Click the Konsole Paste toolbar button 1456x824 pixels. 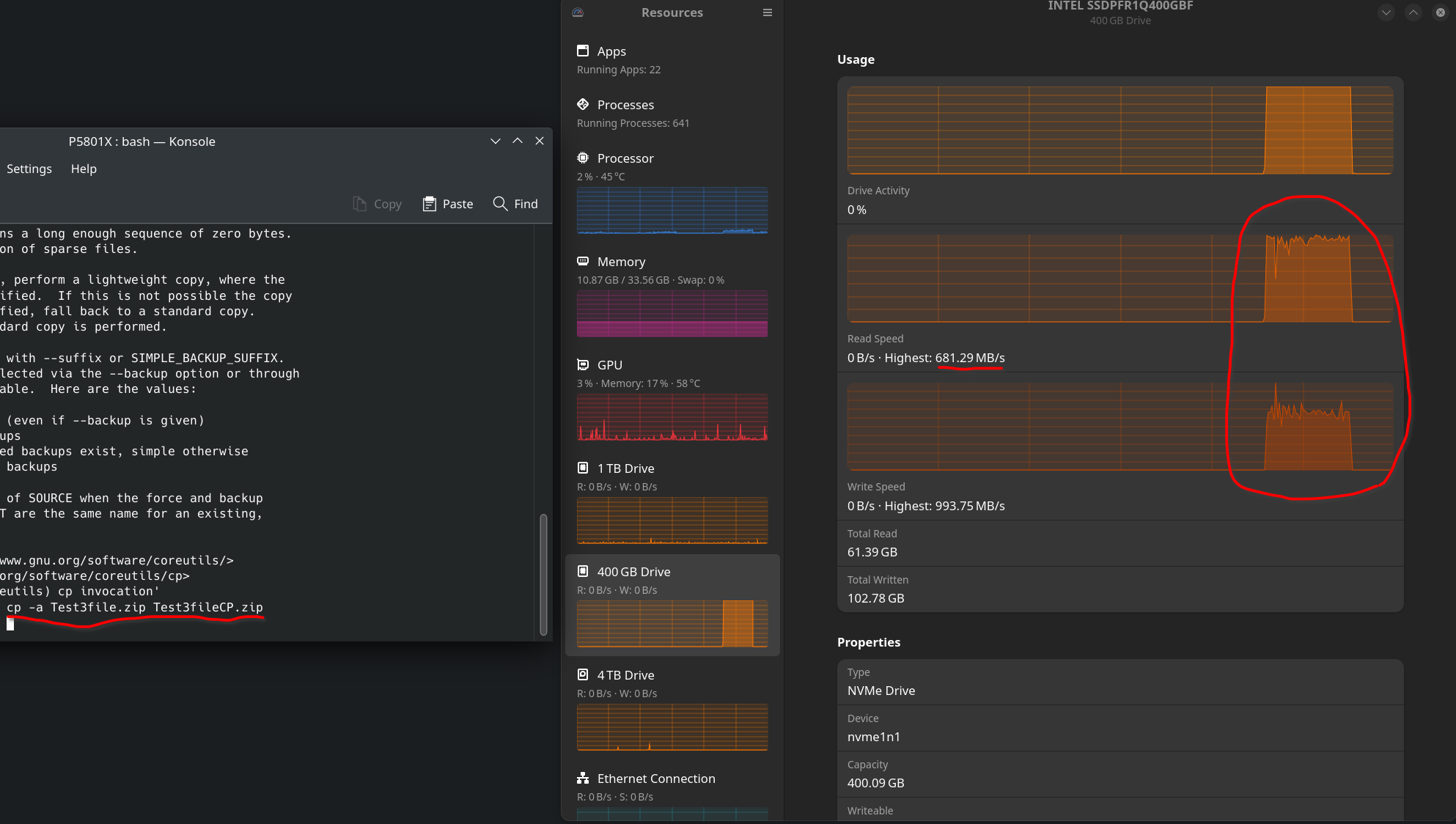[448, 204]
